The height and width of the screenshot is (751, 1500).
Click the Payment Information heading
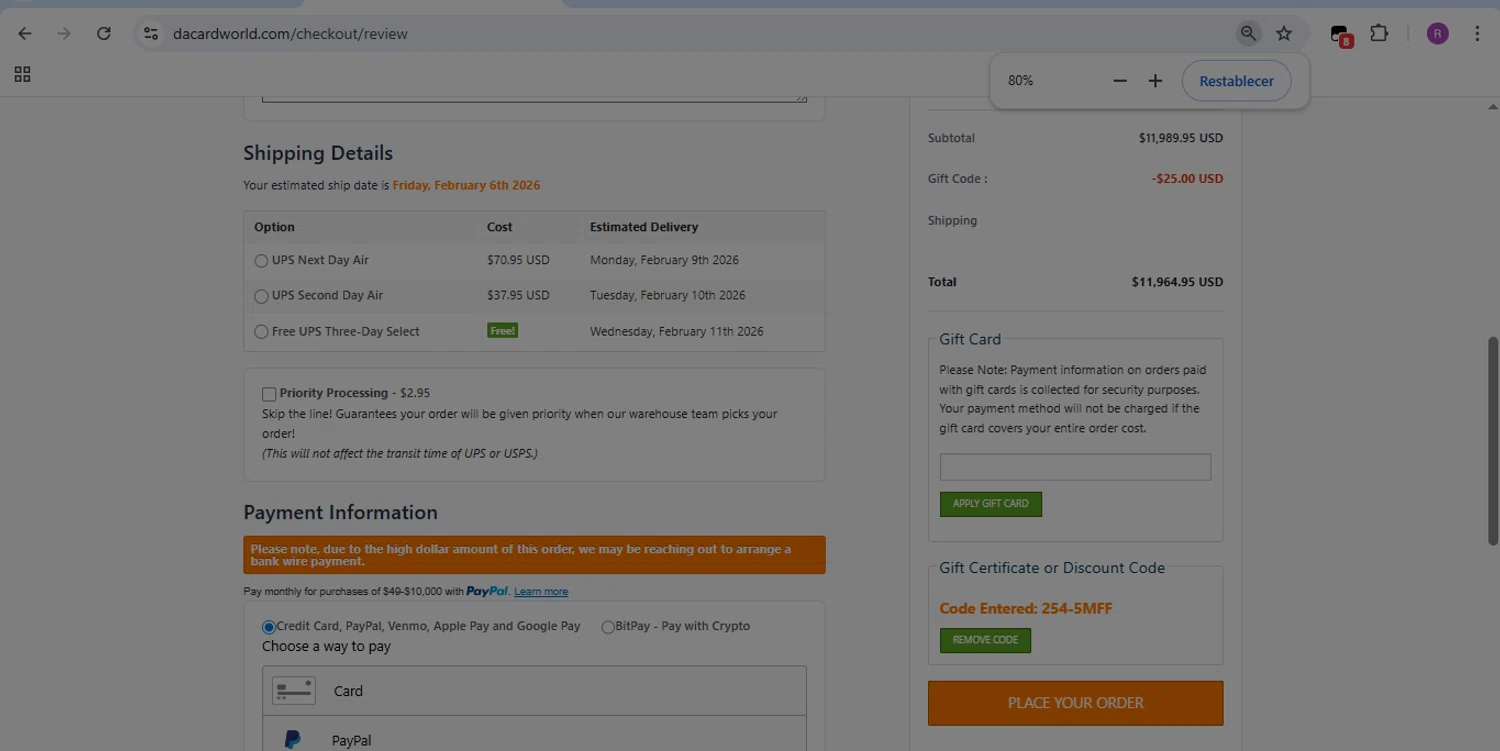coord(340,512)
